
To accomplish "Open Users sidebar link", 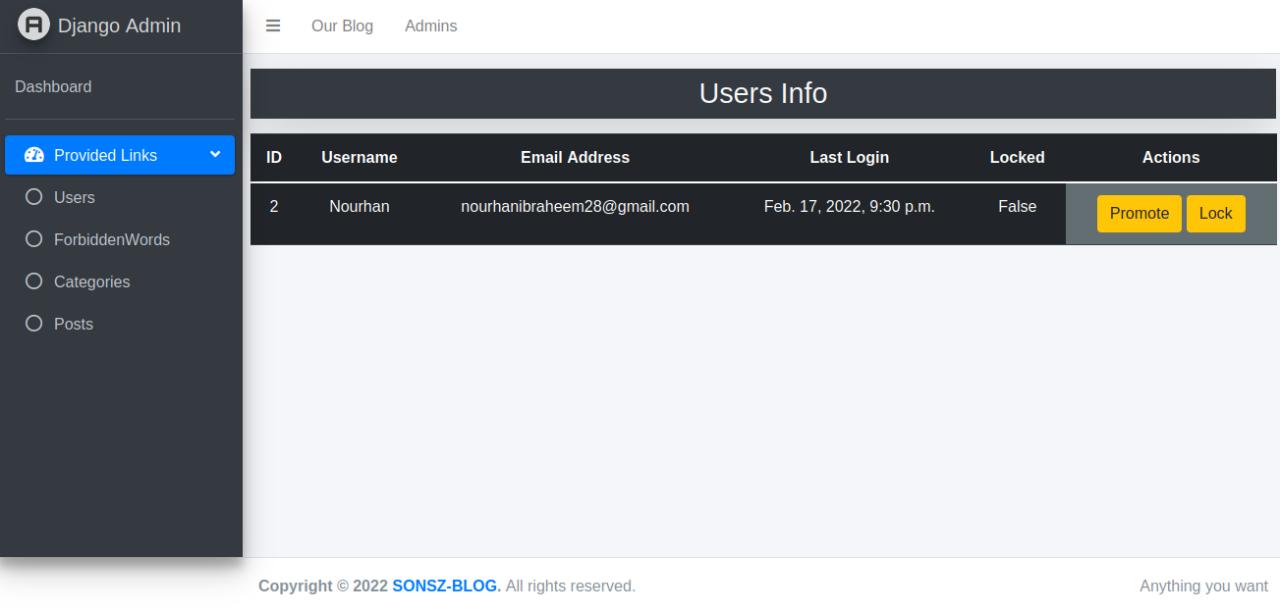I will [120, 198].
